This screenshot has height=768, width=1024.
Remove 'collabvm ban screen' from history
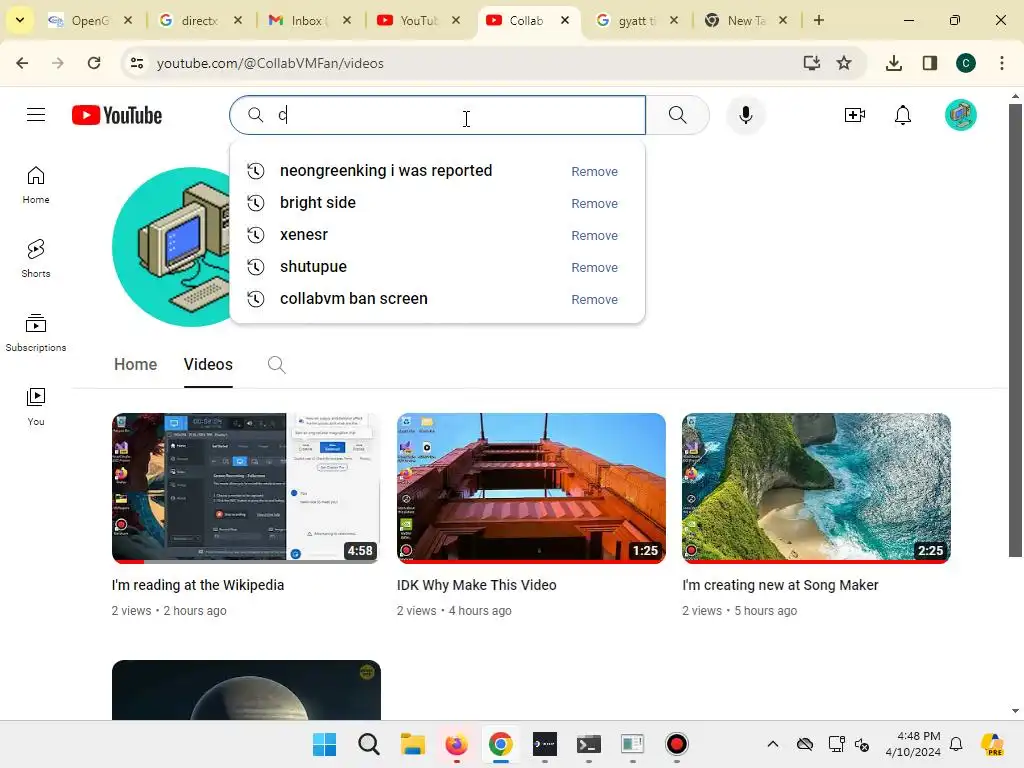coord(594,299)
